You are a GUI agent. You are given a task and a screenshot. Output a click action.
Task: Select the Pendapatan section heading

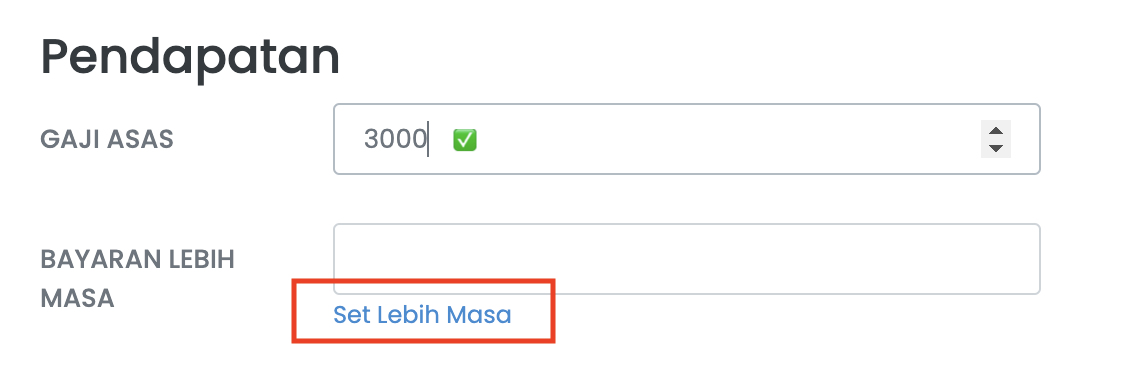pos(190,58)
